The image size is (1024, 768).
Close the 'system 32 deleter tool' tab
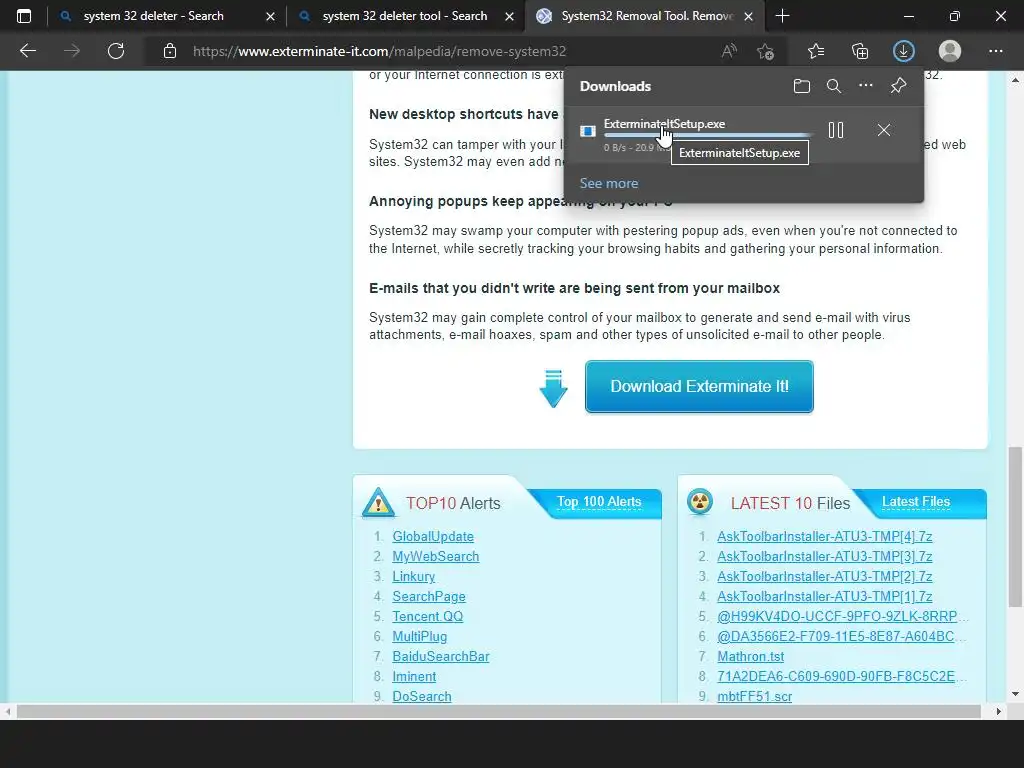point(510,16)
